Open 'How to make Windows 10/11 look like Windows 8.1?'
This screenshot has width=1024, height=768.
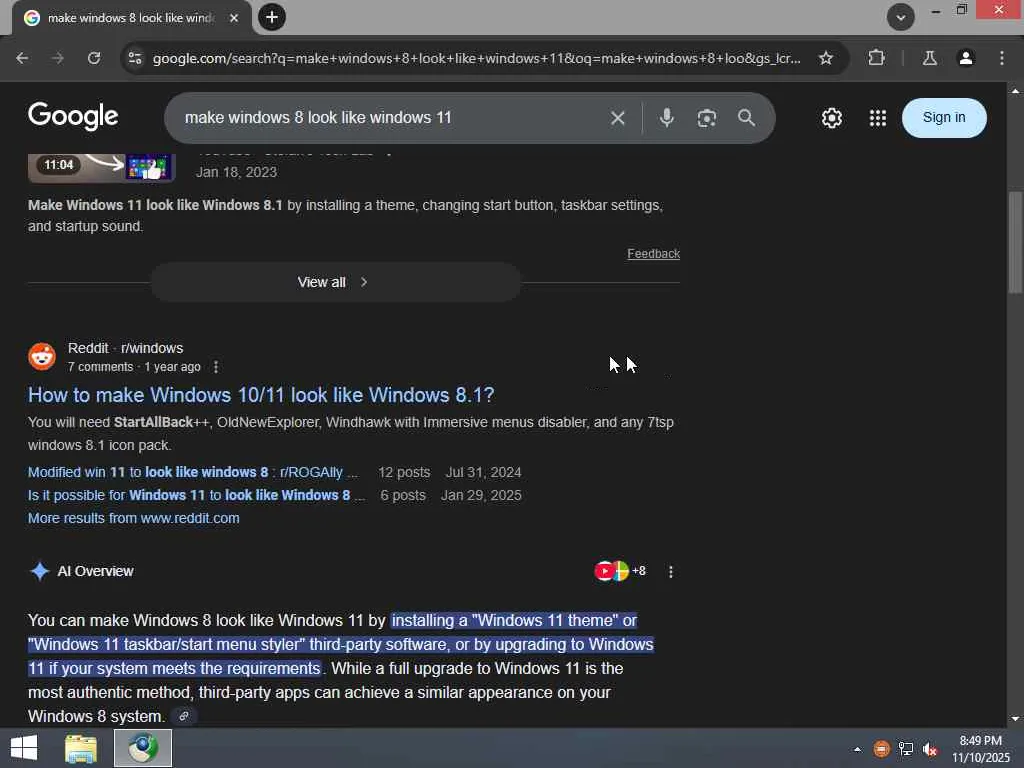tap(261, 395)
